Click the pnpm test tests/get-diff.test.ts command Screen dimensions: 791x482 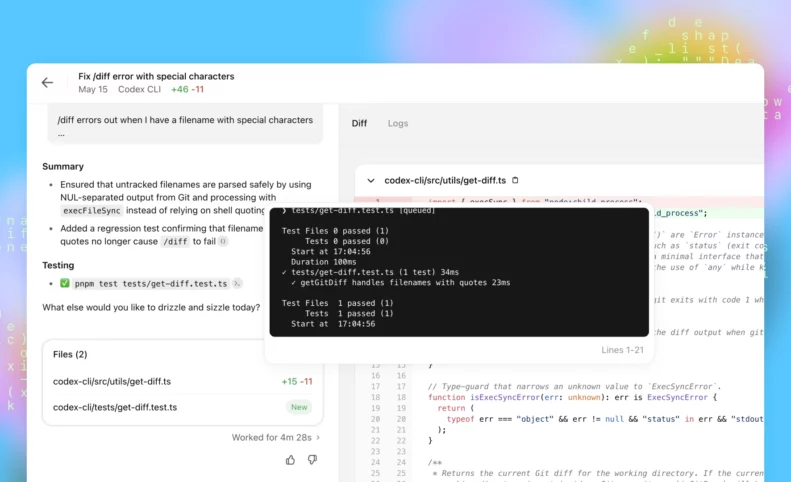151,284
